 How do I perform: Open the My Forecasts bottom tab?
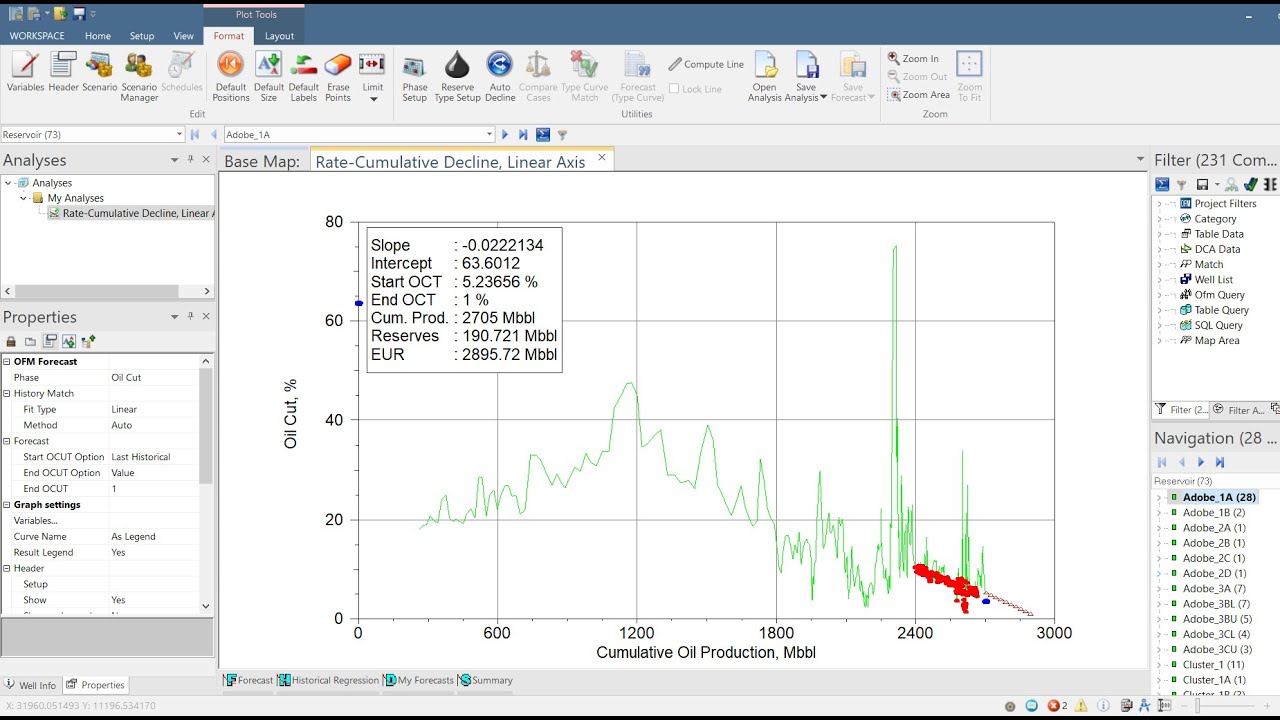point(419,680)
